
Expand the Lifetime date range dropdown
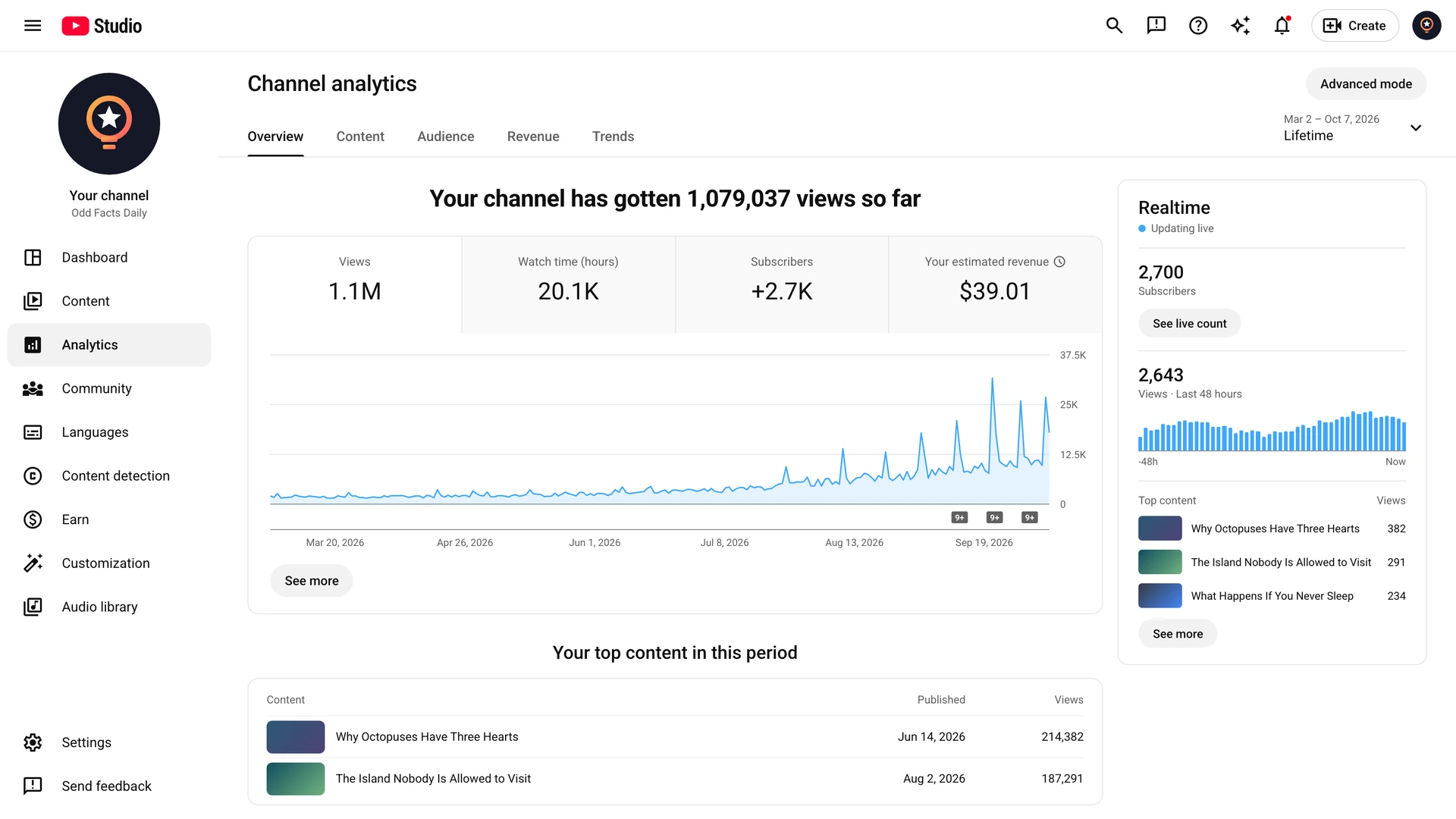point(1352,127)
